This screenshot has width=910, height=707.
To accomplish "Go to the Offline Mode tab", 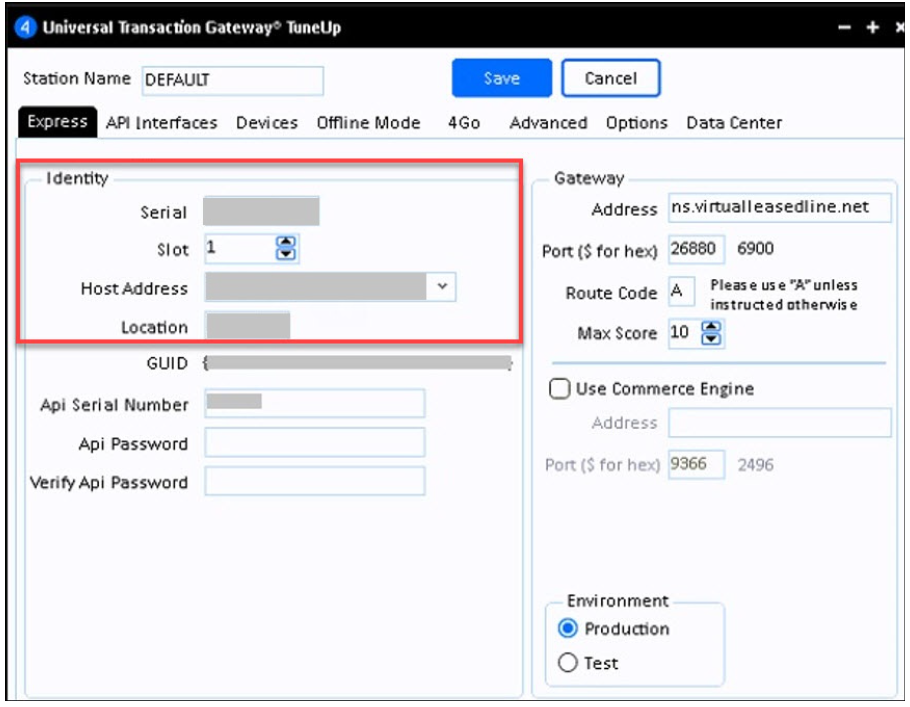I will [x=368, y=123].
